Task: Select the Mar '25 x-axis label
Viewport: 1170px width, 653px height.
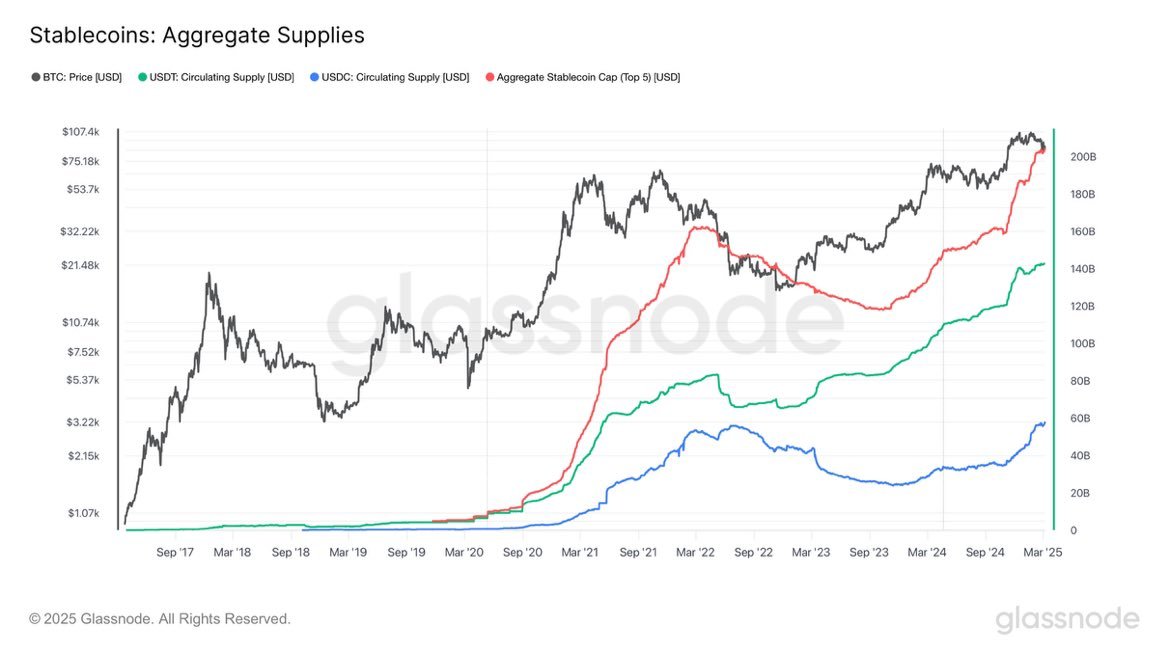Action: (x=1043, y=551)
